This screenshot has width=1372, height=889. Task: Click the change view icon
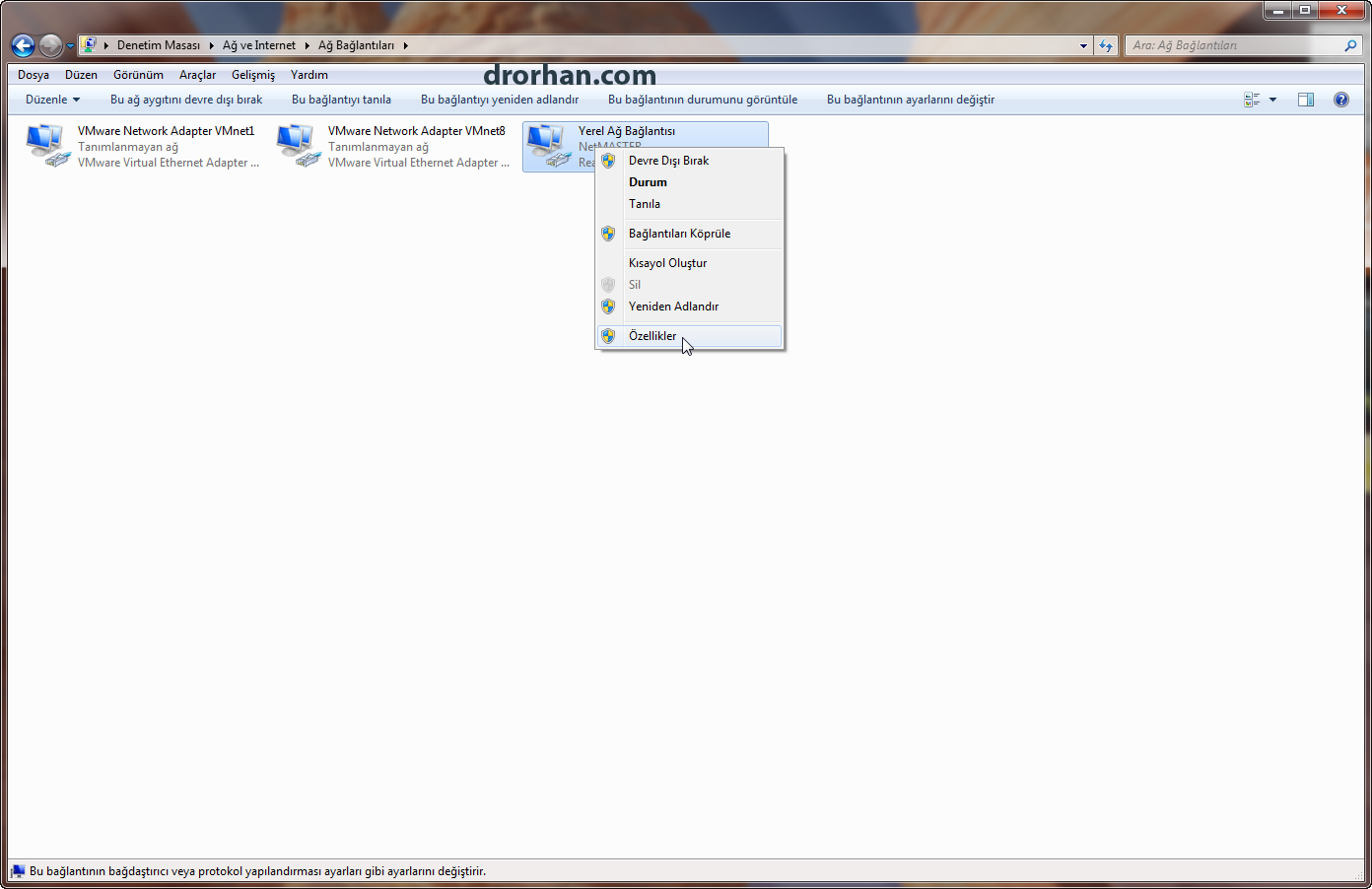pyautogui.click(x=1252, y=100)
